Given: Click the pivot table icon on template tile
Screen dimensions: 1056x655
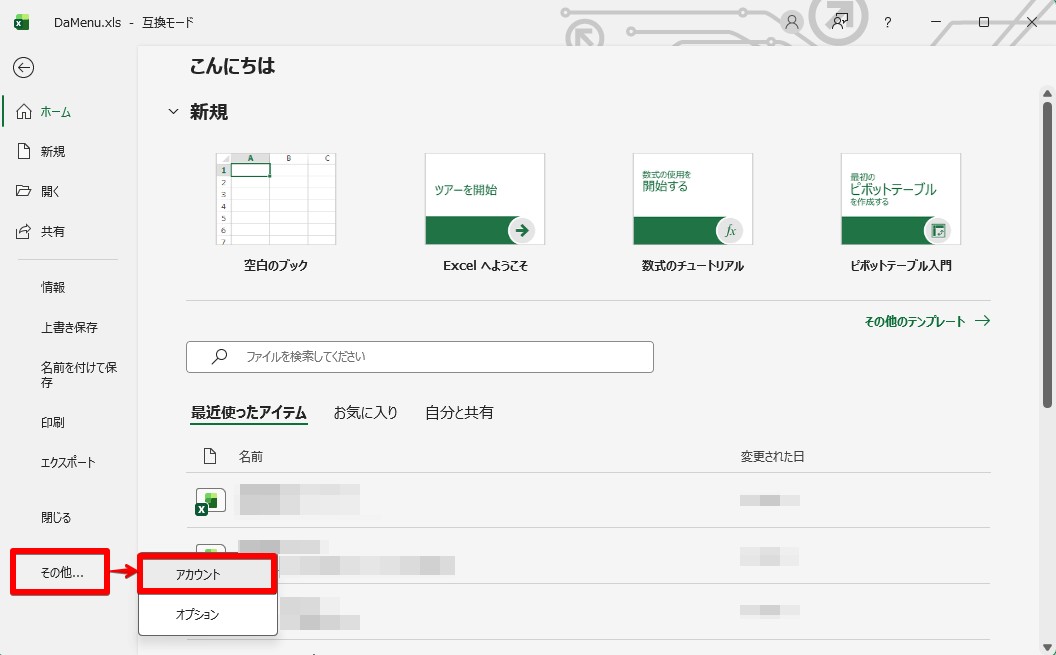Looking at the screenshot, I should [938, 231].
